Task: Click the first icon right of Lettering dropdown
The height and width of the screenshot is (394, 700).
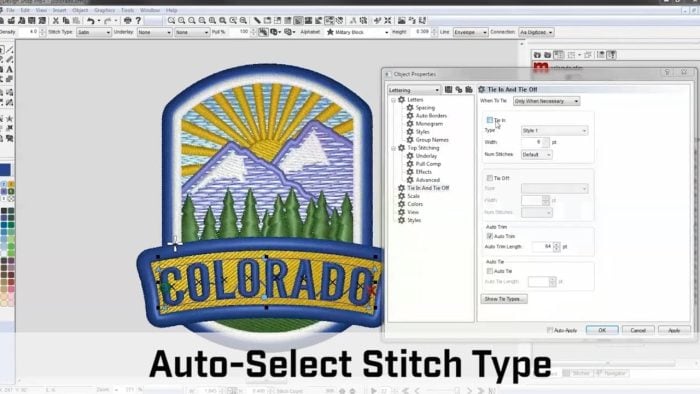Action: [x=448, y=90]
